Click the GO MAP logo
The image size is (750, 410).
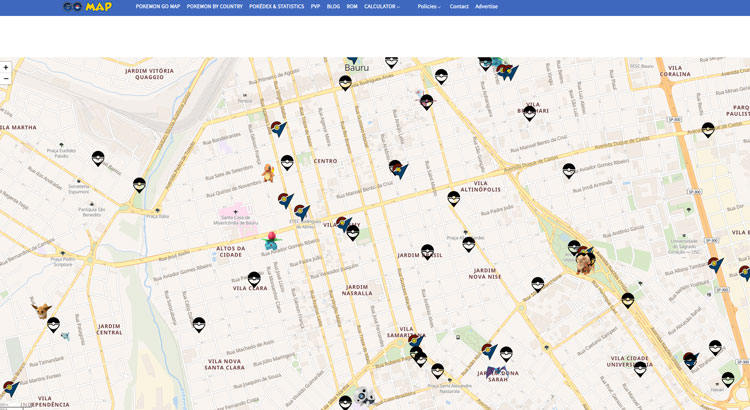[87, 6]
